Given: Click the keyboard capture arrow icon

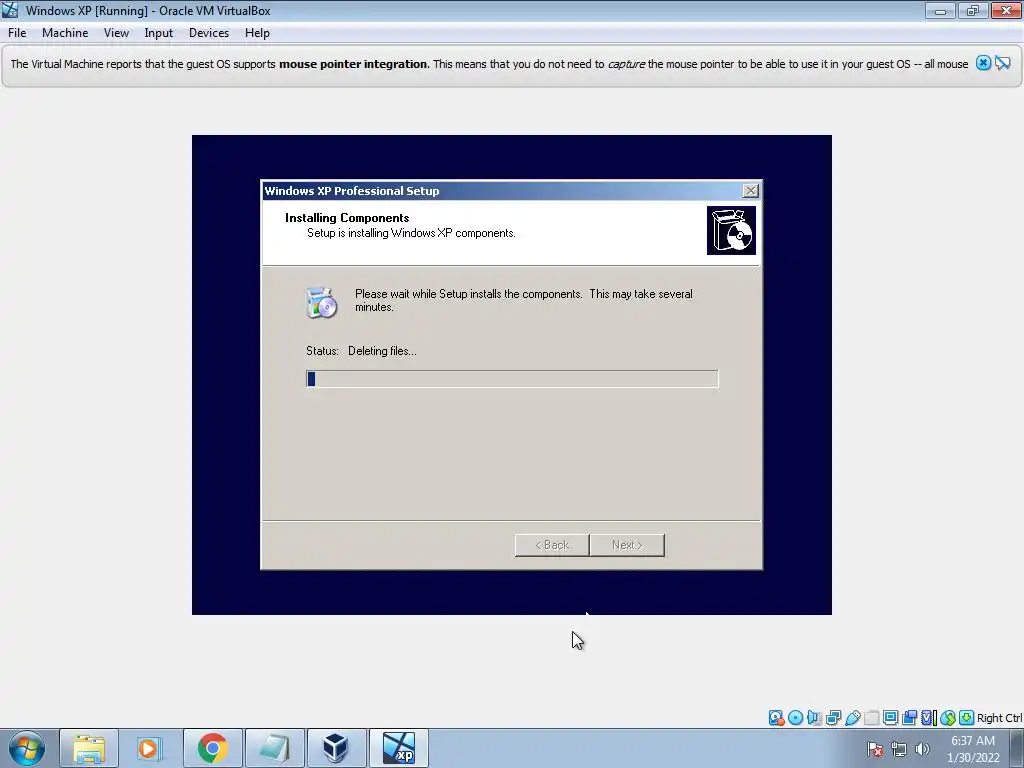Looking at the screenshot, I should [x=967, y=718].
